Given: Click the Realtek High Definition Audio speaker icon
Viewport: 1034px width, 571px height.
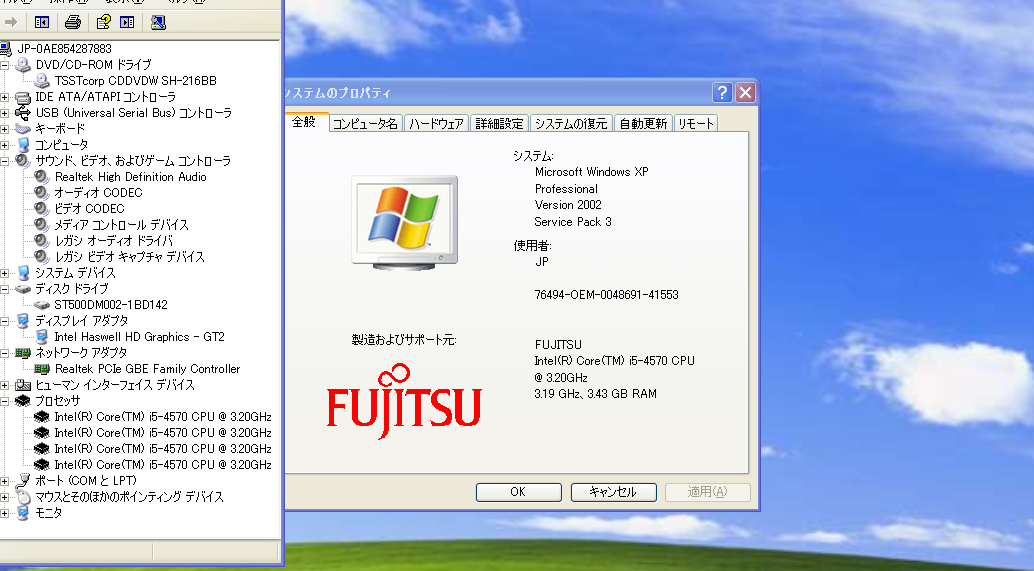Looking at the screenshot, I should pos(42,177).
